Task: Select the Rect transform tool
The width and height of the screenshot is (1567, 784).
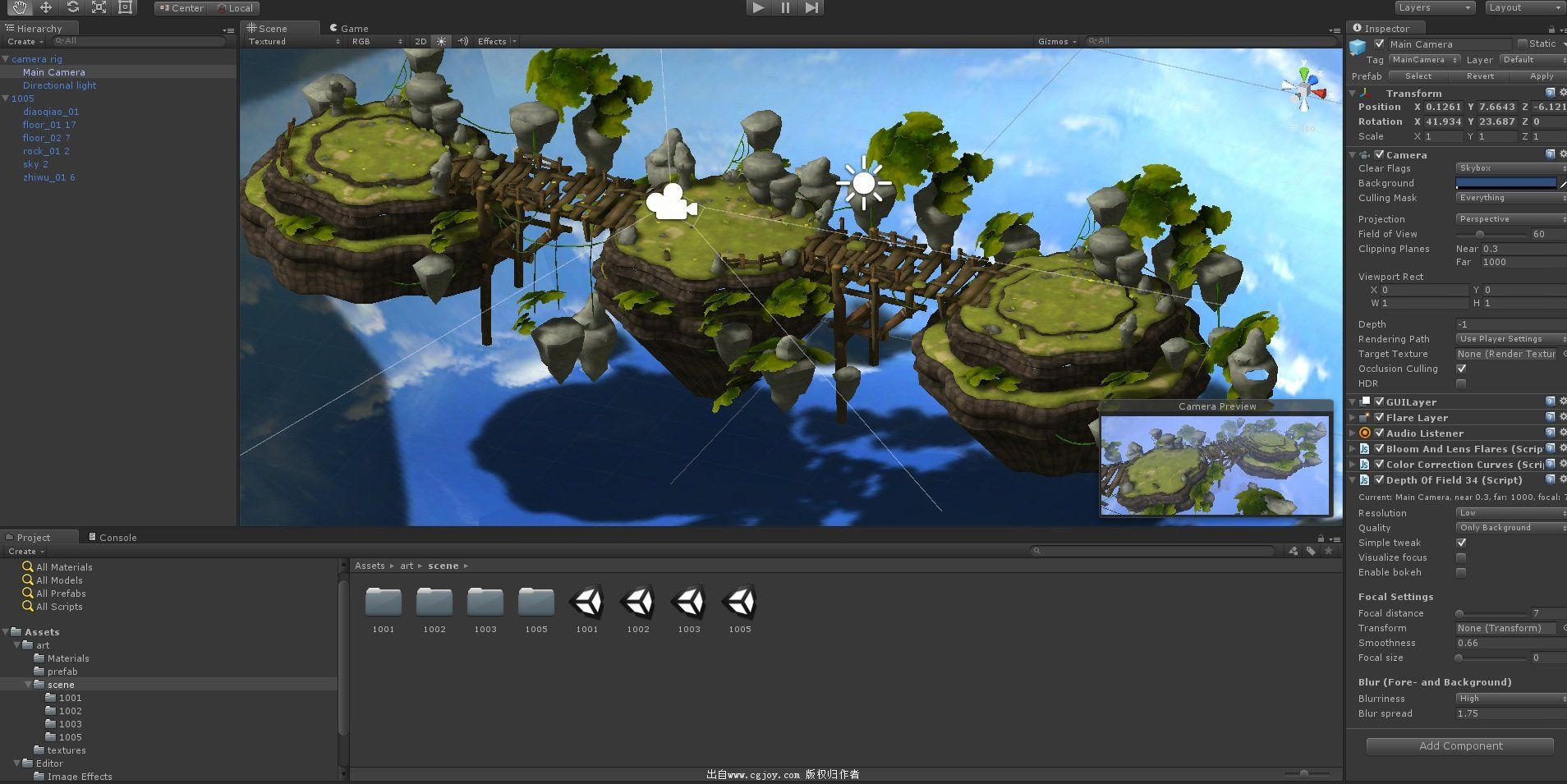Action: [125, 7]
